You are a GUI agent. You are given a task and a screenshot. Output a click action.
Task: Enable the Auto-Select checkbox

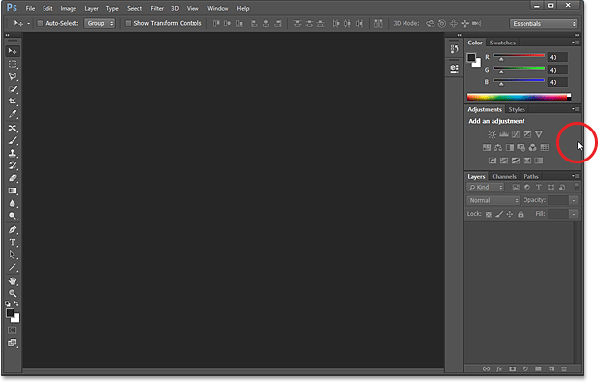(x=40, y=23)
